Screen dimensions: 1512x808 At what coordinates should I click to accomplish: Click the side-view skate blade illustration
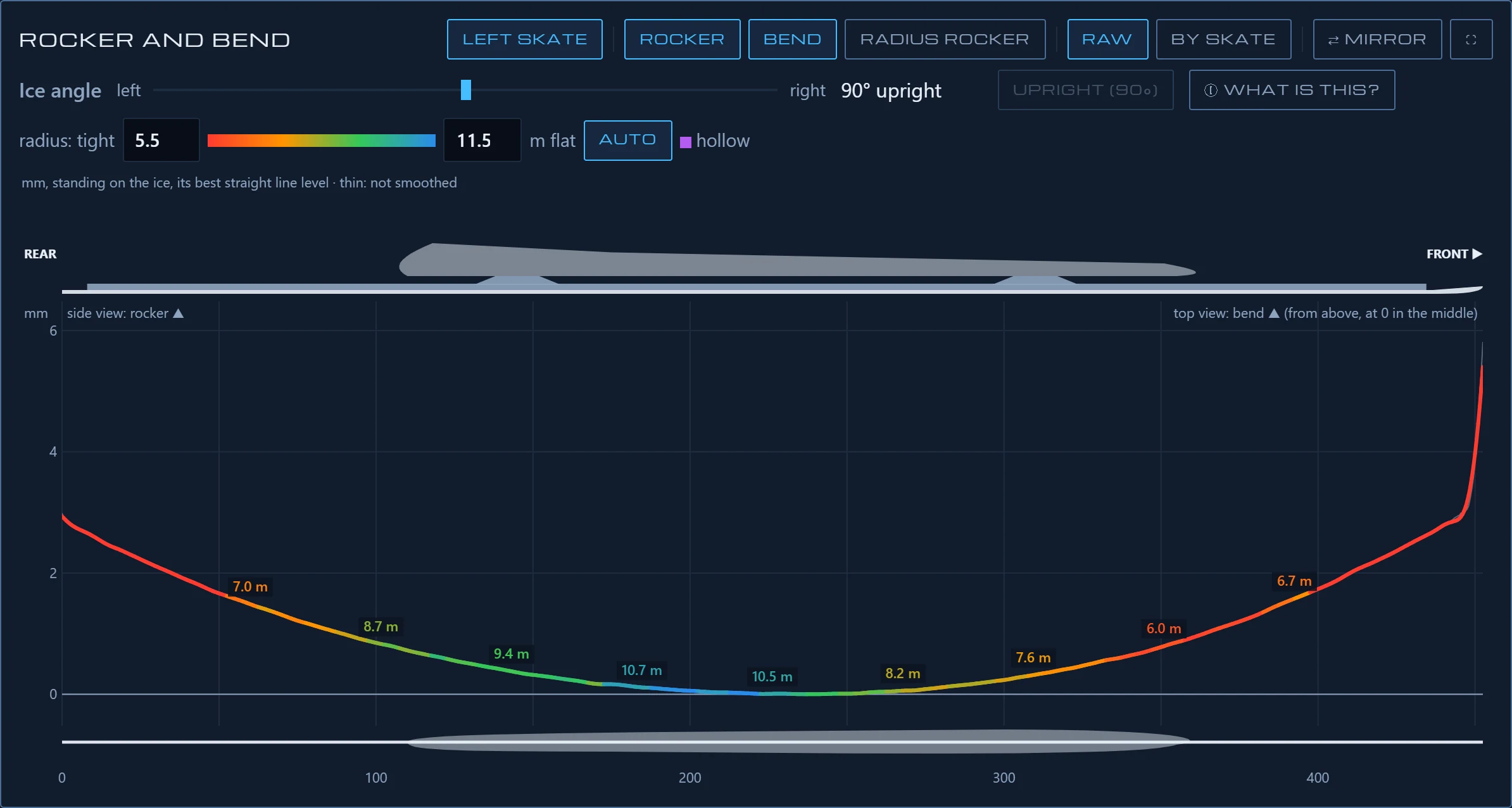click(772, 268)
